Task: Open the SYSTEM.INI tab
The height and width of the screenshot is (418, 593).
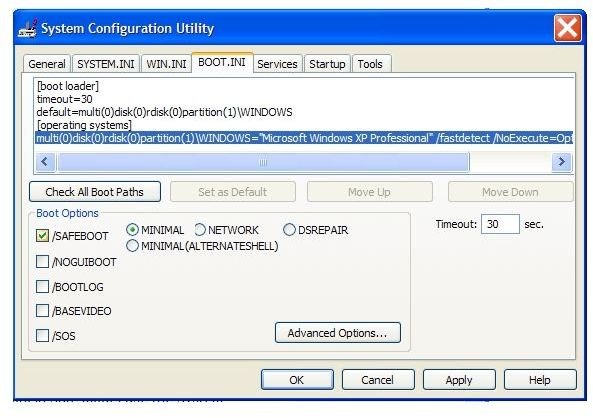Action: (106, 64)
